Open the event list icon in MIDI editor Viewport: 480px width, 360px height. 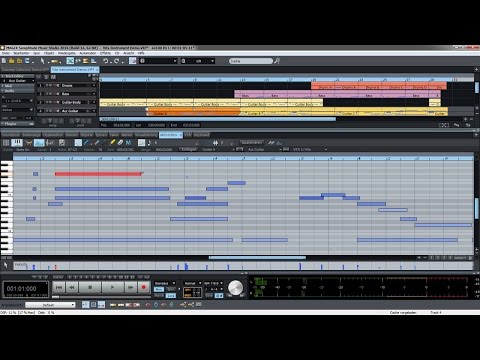[62, 143]
